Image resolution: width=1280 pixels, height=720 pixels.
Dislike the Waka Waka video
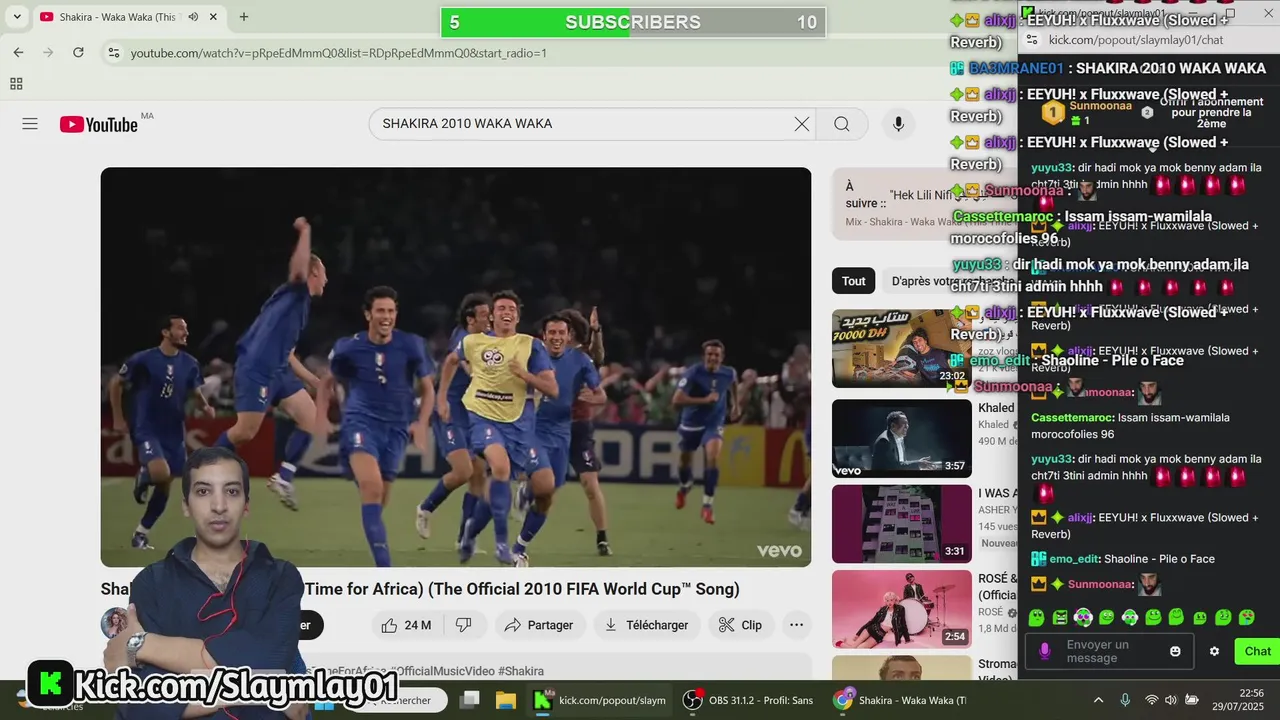(x=463, y=625)
